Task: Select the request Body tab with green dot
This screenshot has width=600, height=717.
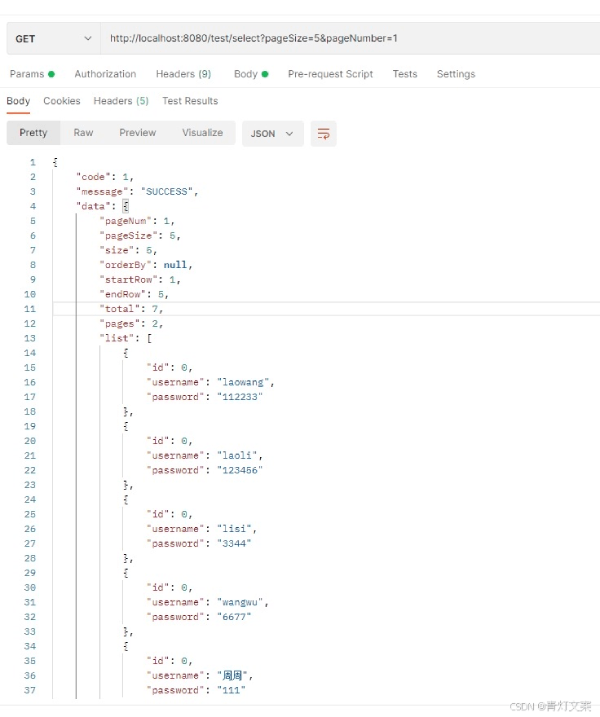Action: click(x=251, y=74)
